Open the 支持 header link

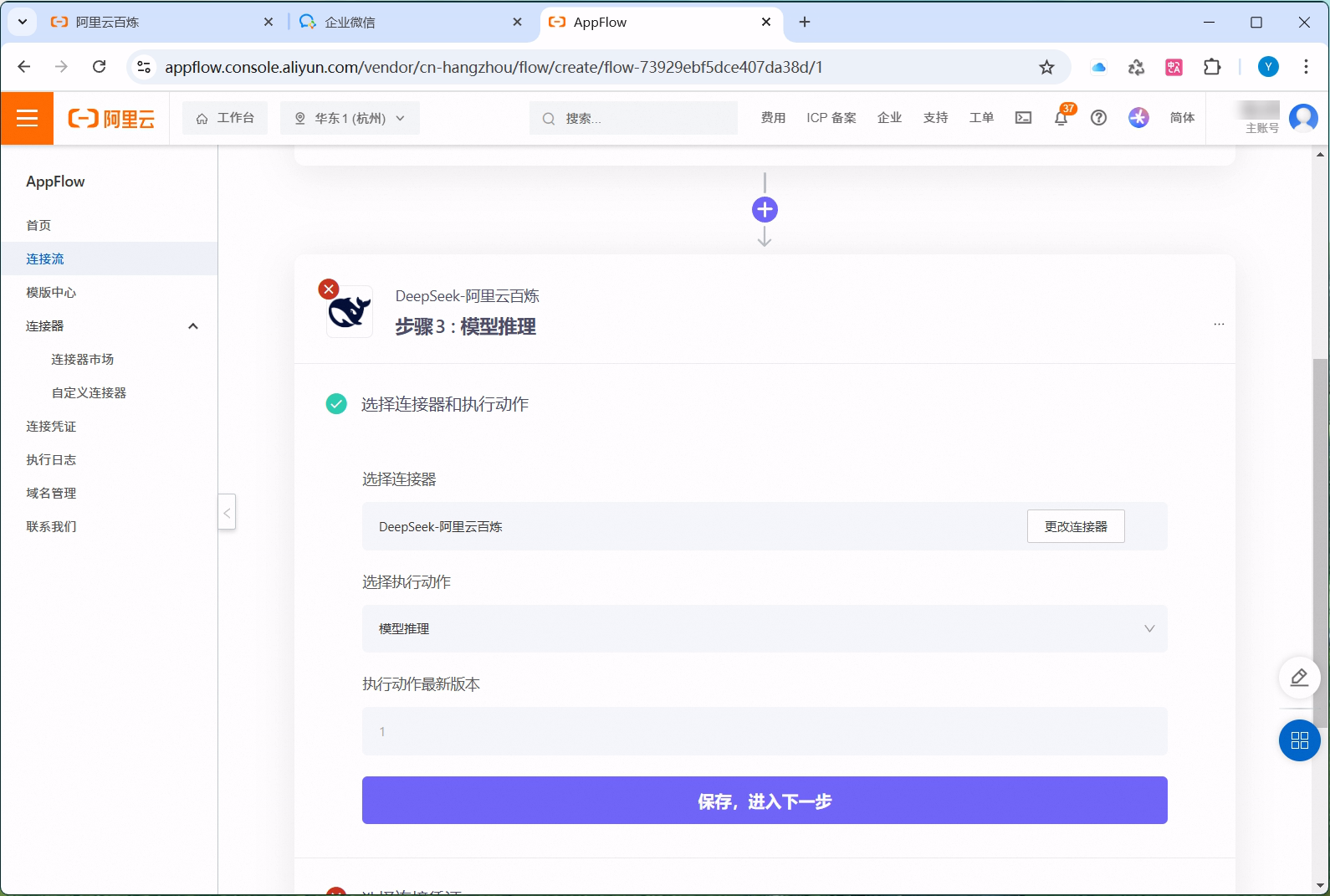coord(935,118)
